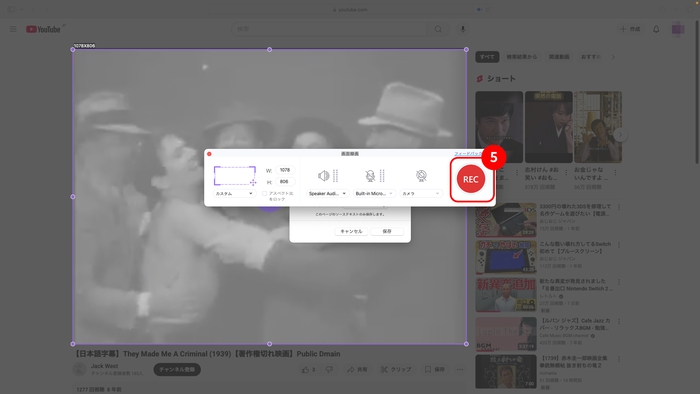700x394 pixels.
Task: Click the 共有 share button
Action: tap(357, 369)
